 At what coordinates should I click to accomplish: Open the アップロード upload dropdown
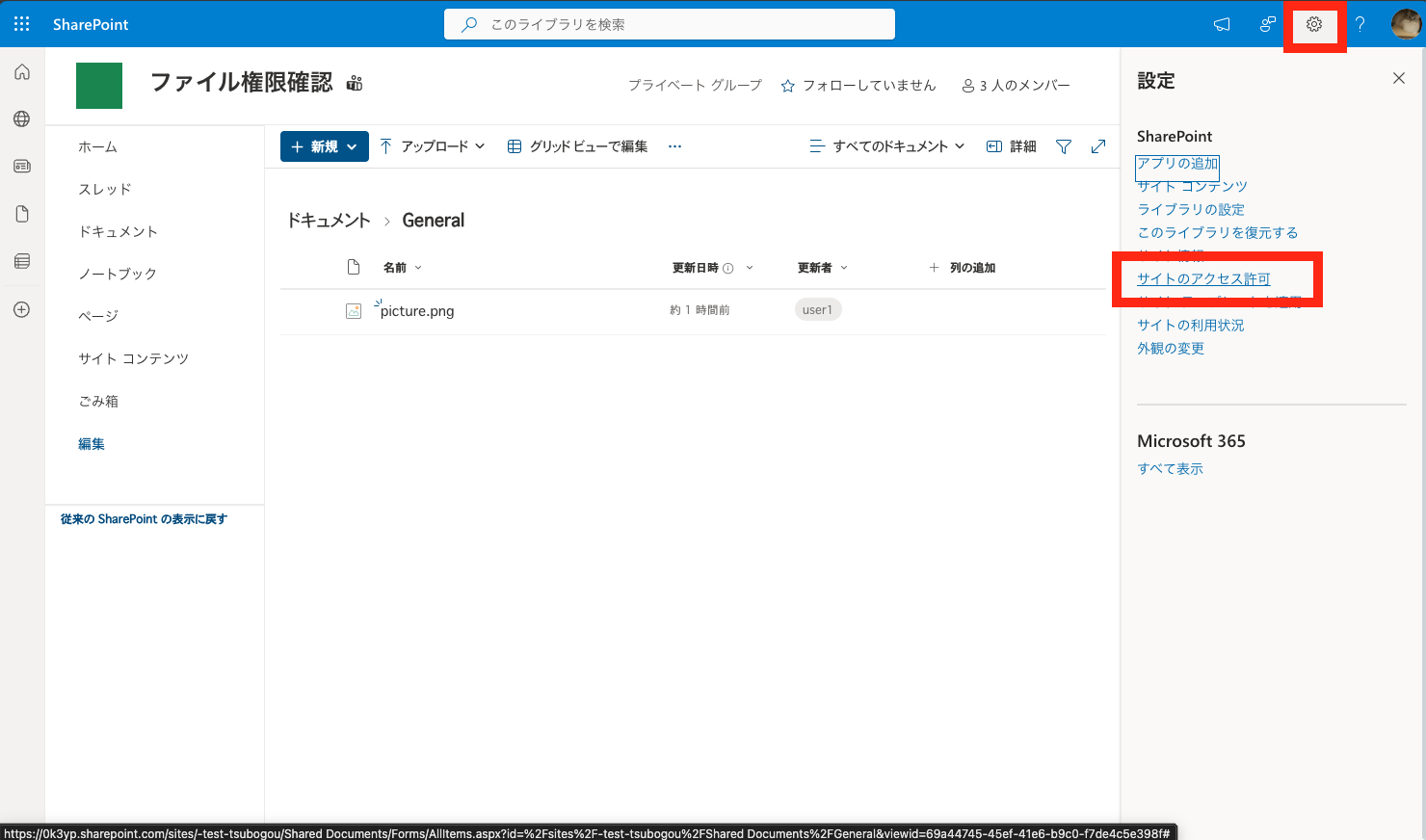pos(433,146)
